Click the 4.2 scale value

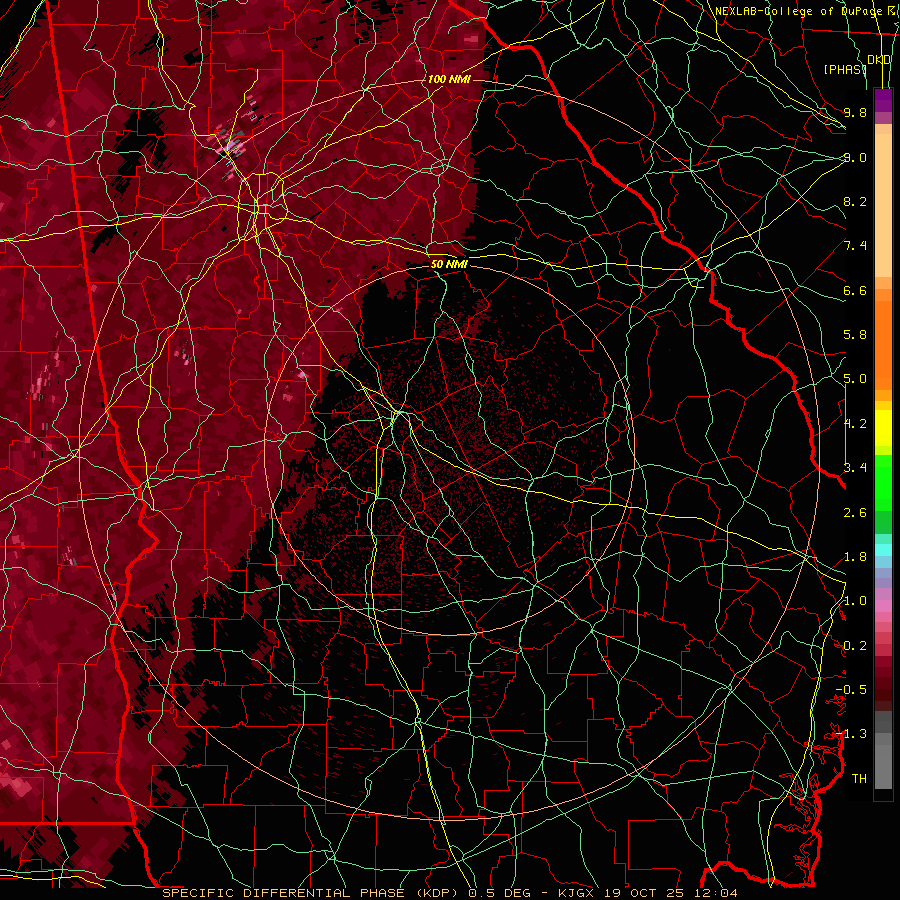click(x=855, y=424)
